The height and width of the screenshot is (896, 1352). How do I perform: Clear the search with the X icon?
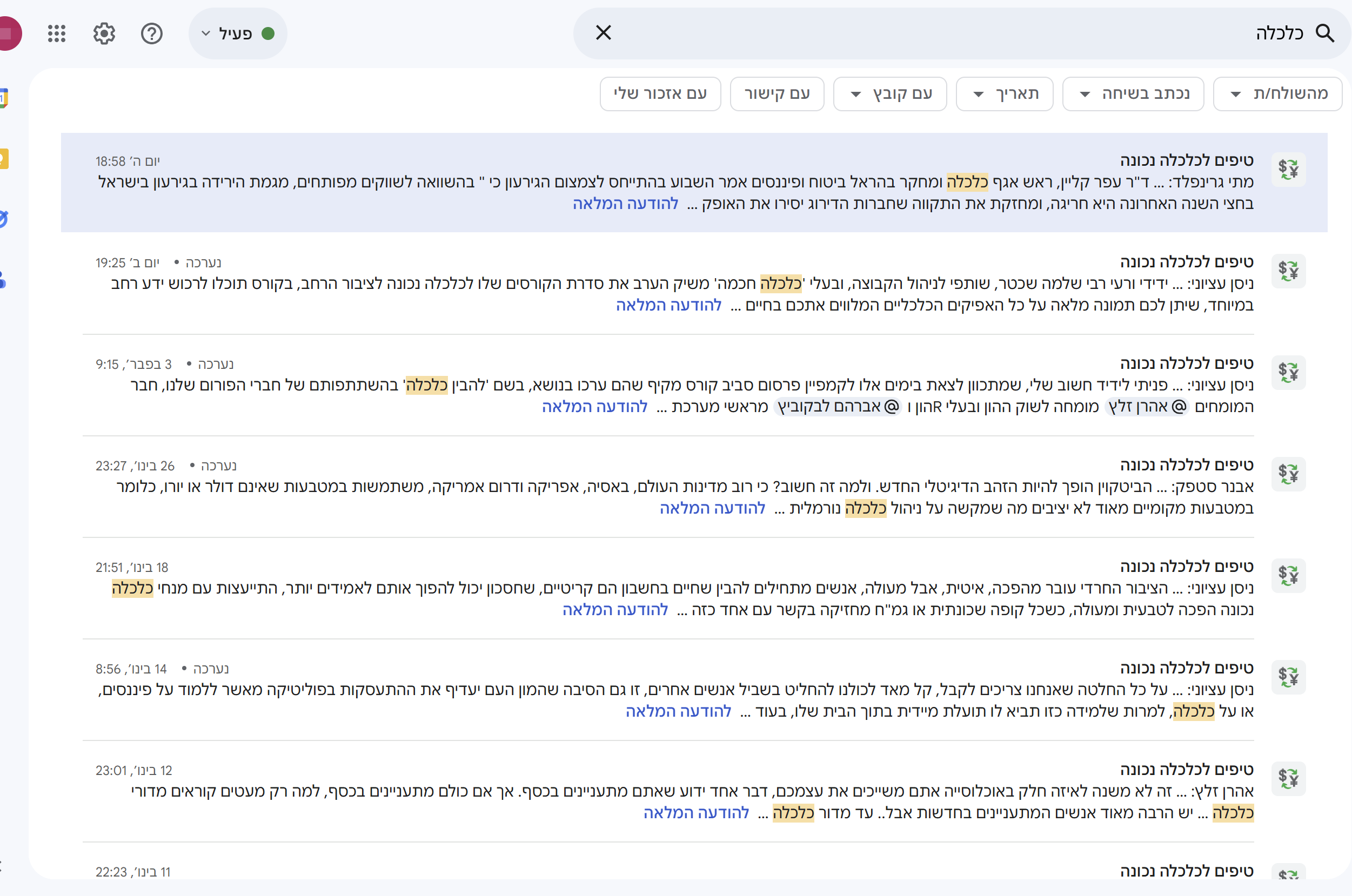tap(603, 32)
